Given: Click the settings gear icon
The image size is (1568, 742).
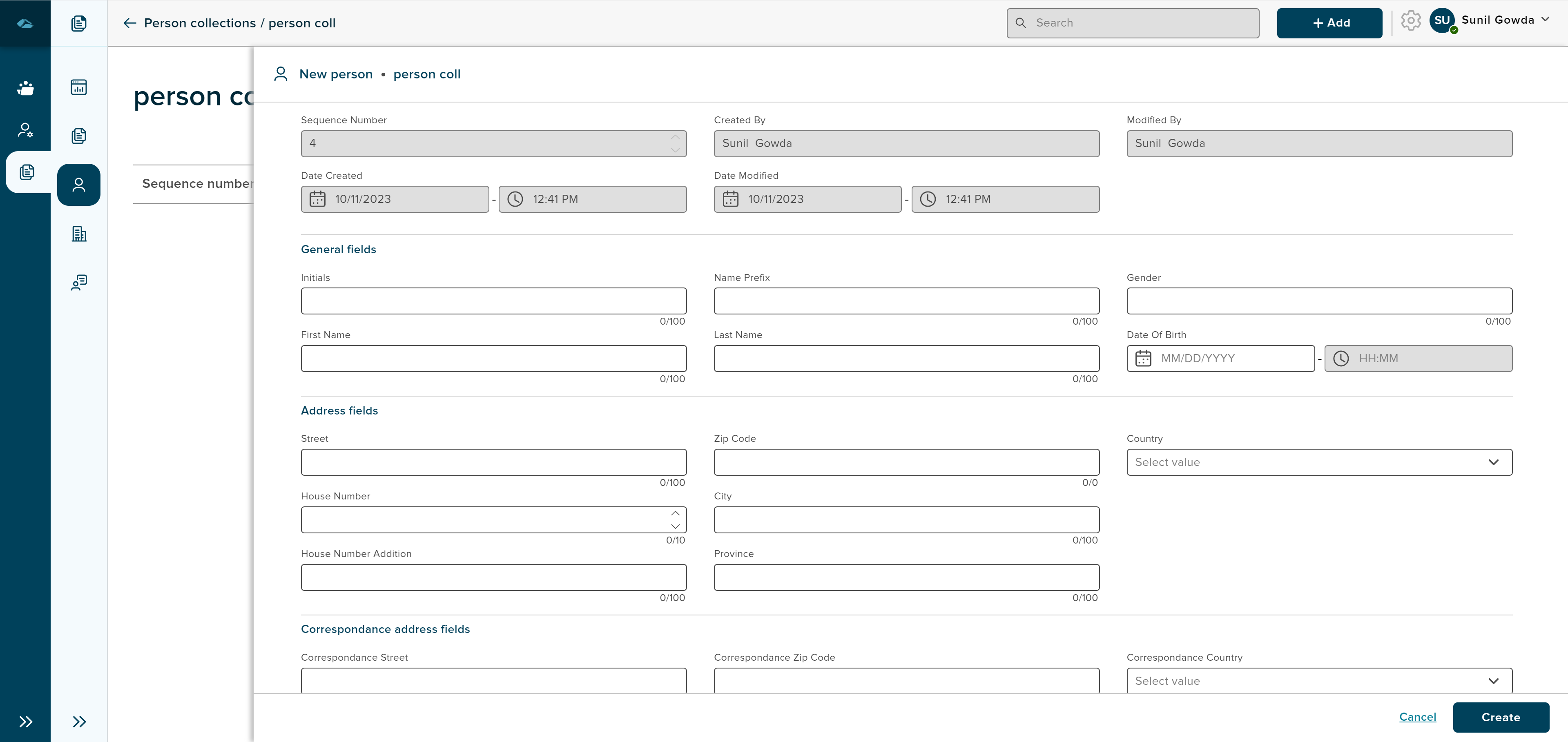Looking at the screenshot, I should pyautogui.click(x=1410, y=21).
